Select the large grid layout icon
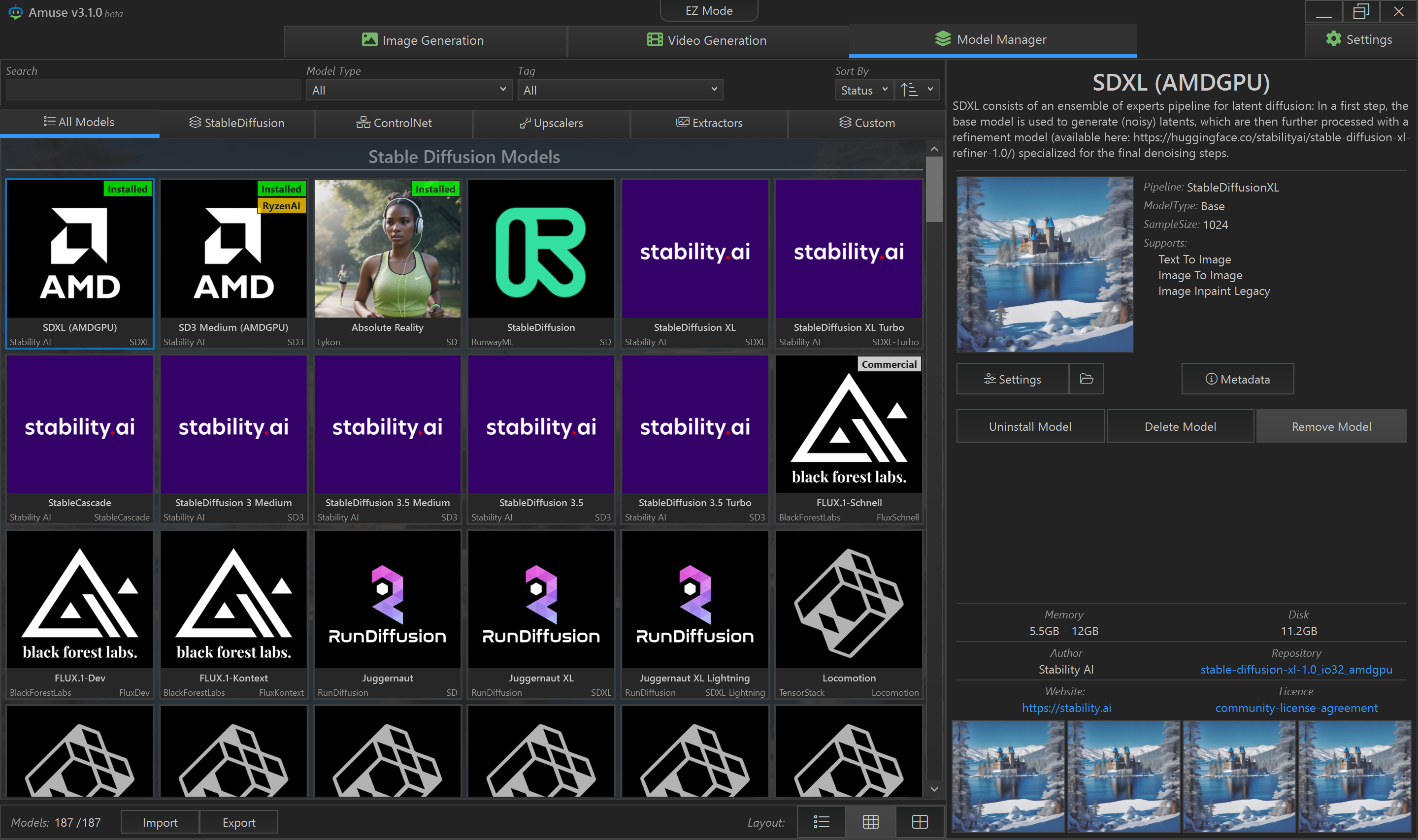1418x840 pixels. coord(919,822)
